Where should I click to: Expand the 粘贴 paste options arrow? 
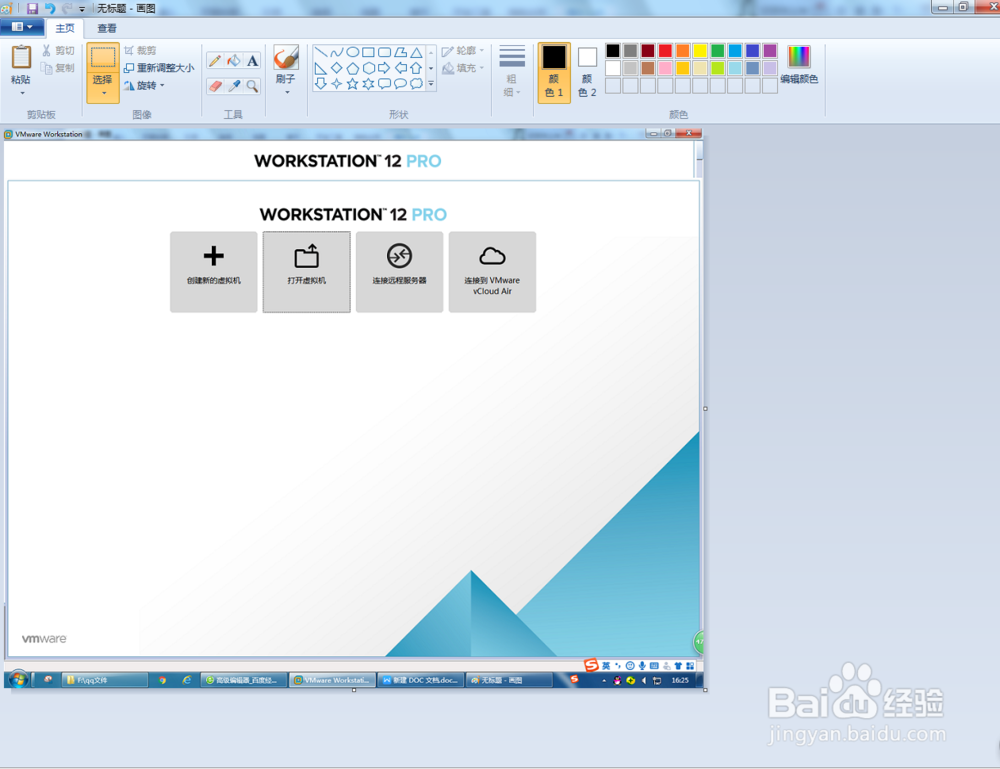[22, 93]
